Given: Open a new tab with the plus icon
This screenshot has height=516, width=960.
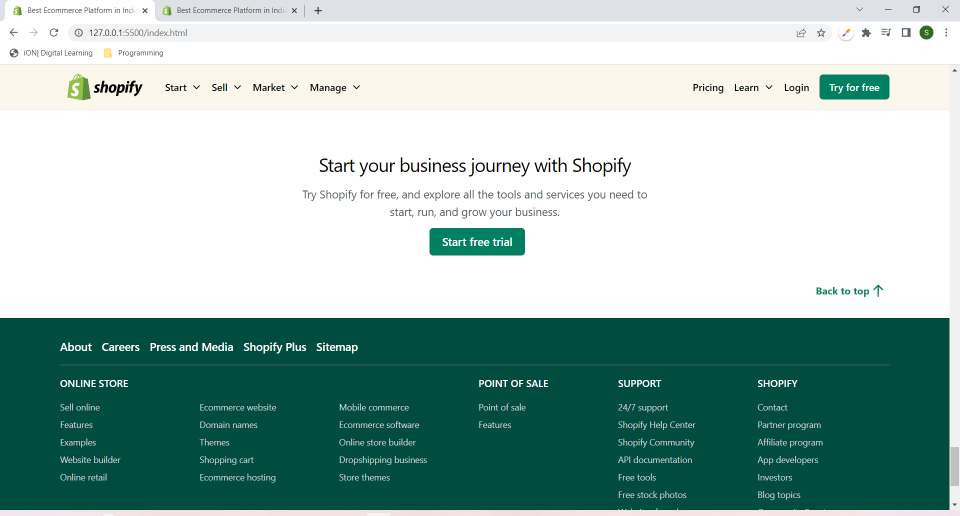Looking at the screenshot, I should [x=318, y=10].
